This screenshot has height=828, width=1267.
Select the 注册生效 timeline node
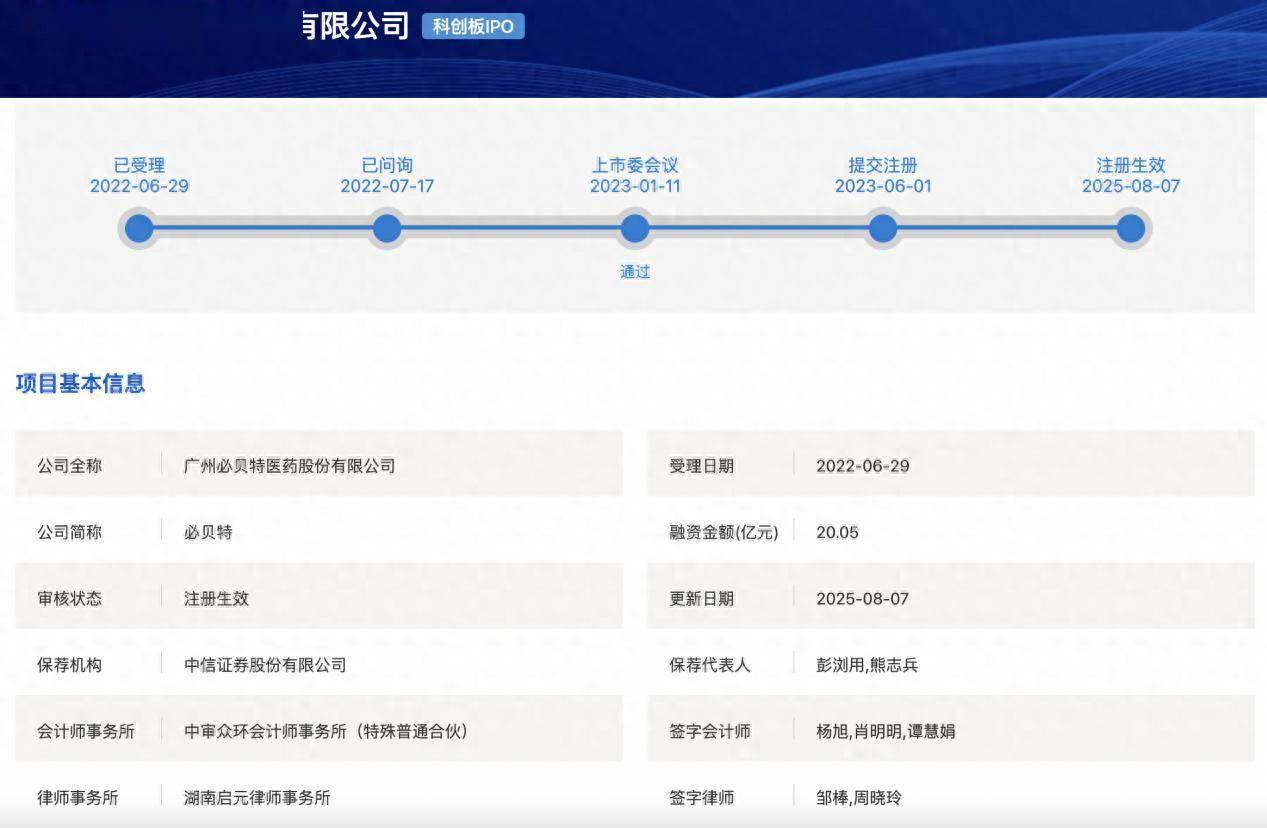tap(1131, 229)
